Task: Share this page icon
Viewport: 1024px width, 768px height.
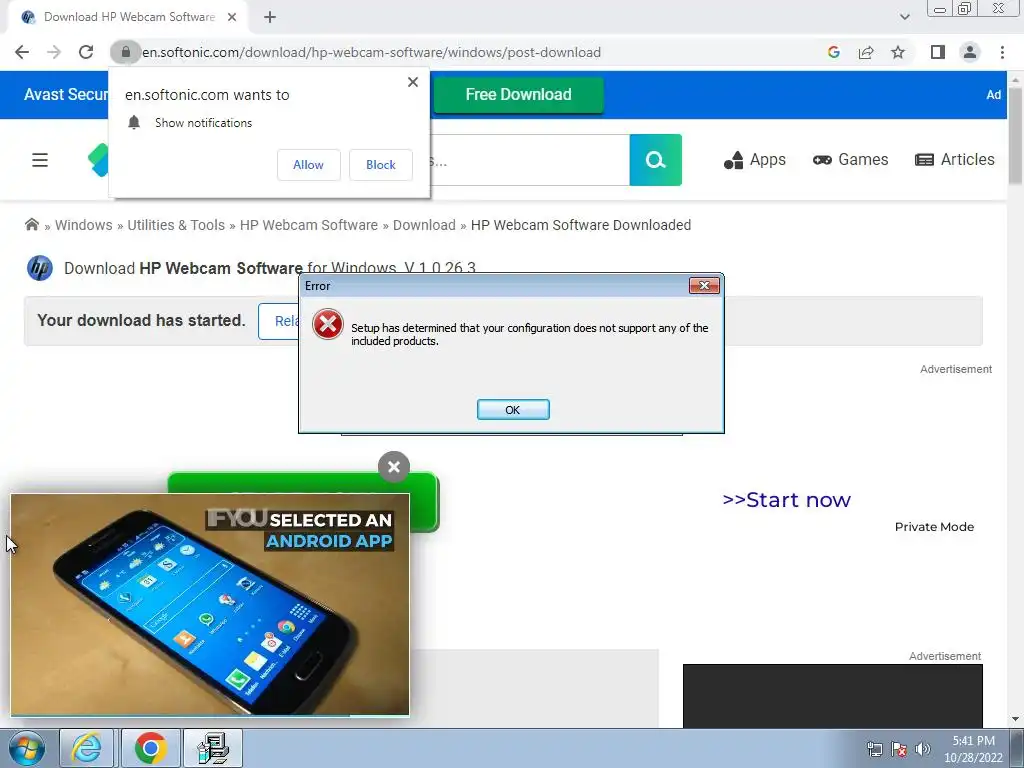Action: pyautogui.click(x=866, y=52)
